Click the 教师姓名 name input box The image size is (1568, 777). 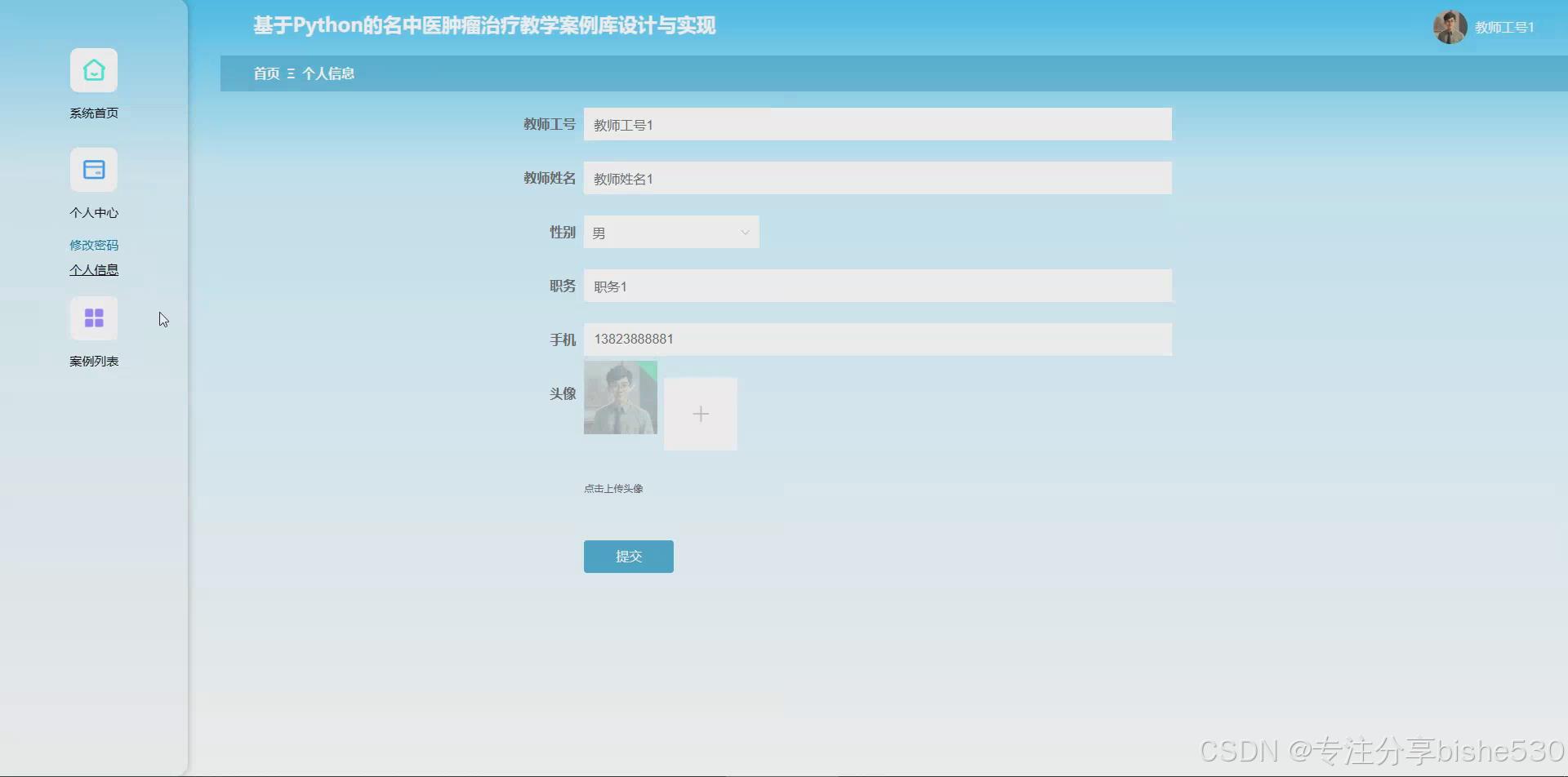point(877,178)
